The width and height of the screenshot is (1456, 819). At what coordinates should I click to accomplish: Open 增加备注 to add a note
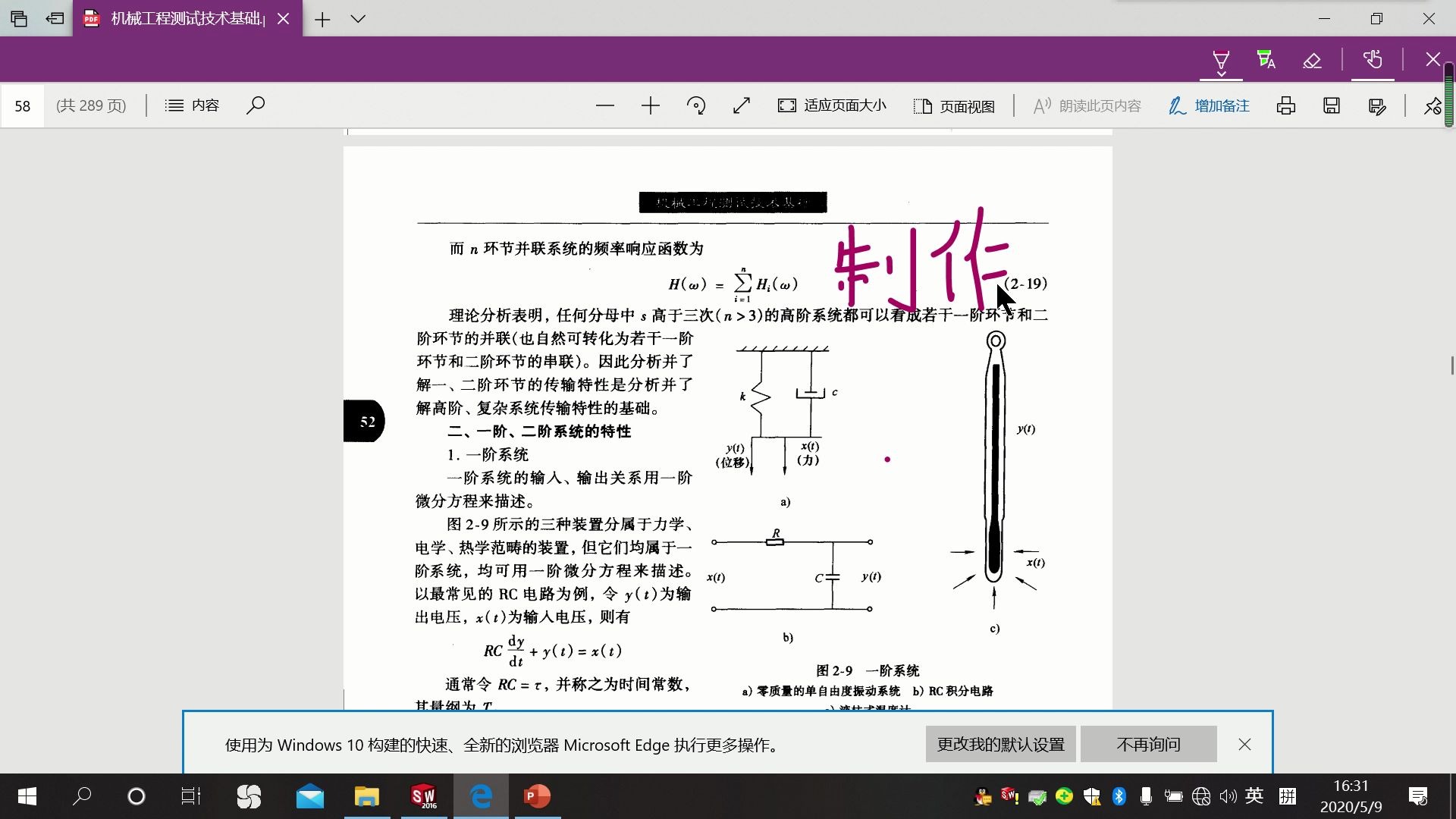click(1208, 105)
